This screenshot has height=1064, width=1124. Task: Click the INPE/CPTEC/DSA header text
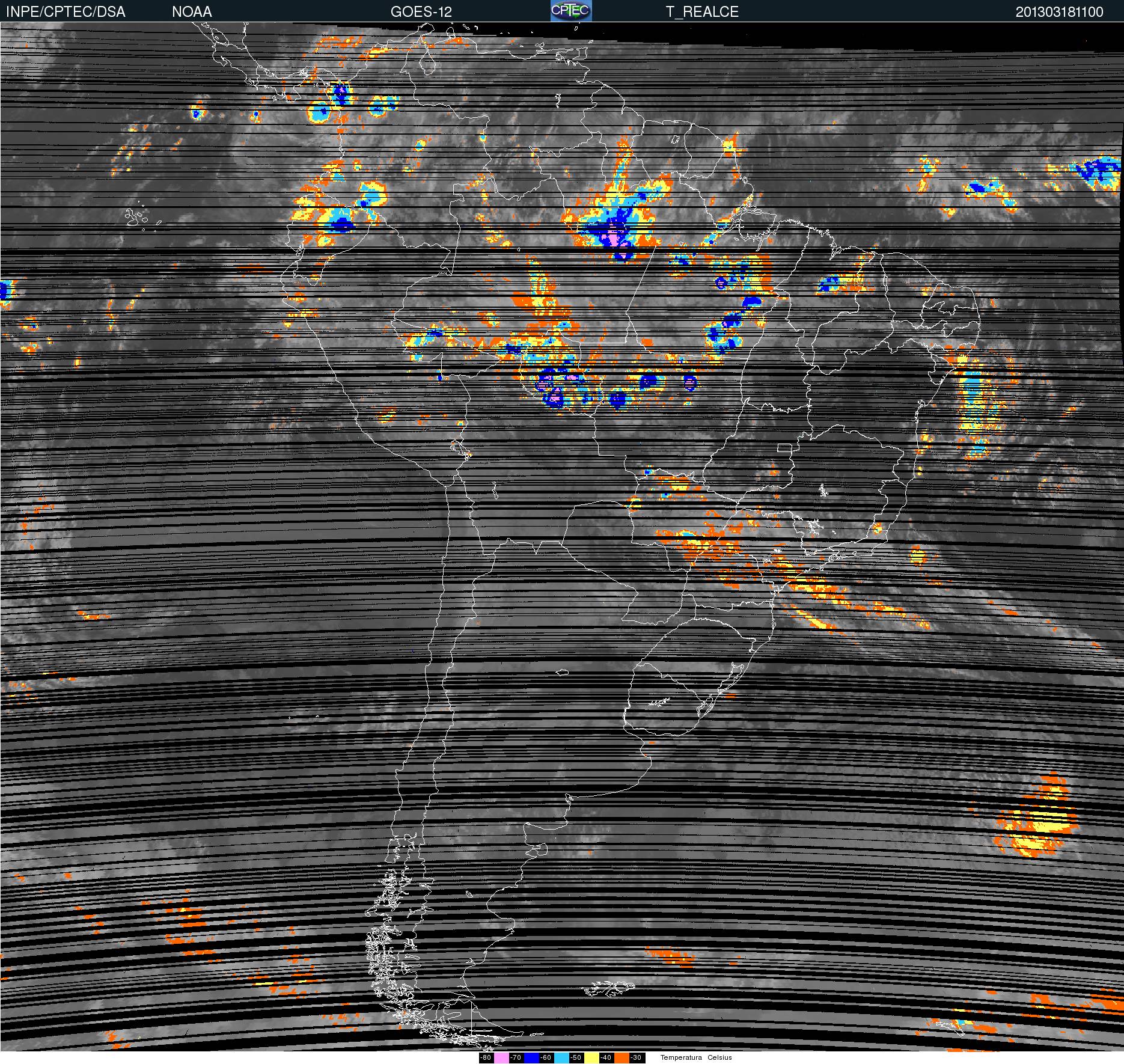pyautogui.click(x=66, y=12)
